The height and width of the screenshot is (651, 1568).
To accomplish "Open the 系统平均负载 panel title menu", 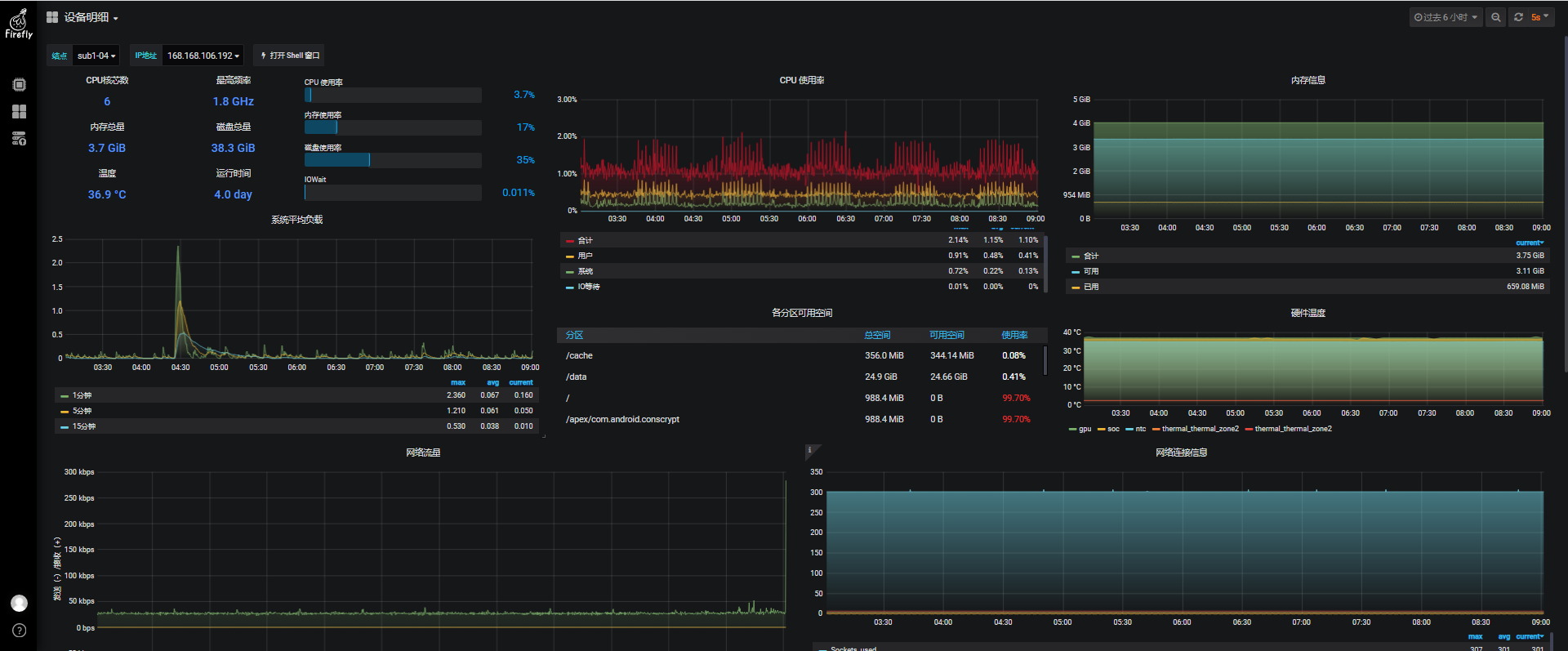I will point(296,220).
